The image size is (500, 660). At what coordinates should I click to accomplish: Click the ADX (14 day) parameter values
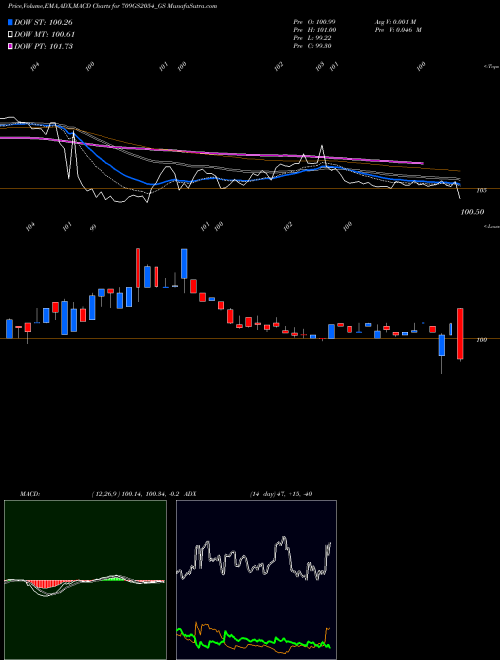click(x=281, y=494)
